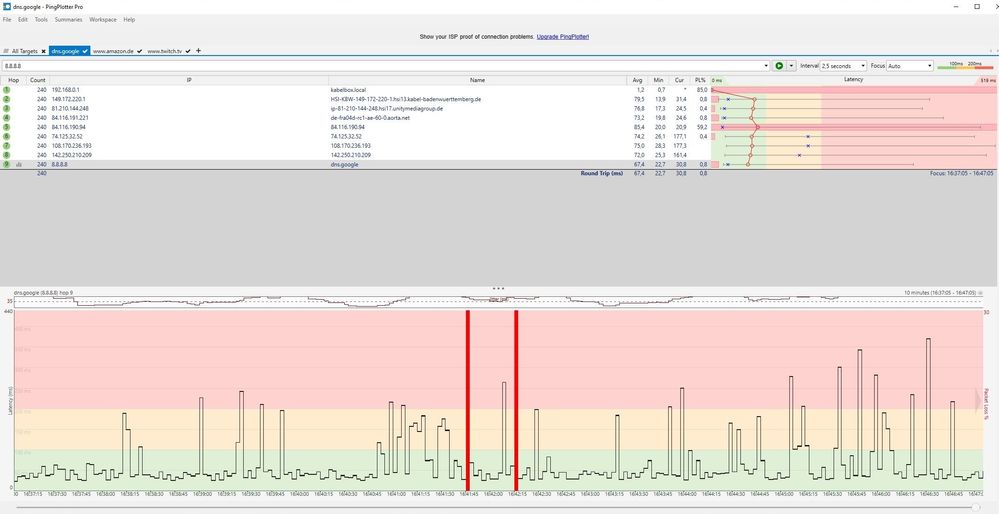The width and height of the screenshot is (999, 514).
Task: Click the hop 3 green circle icon
Action: tap(6, 108)
